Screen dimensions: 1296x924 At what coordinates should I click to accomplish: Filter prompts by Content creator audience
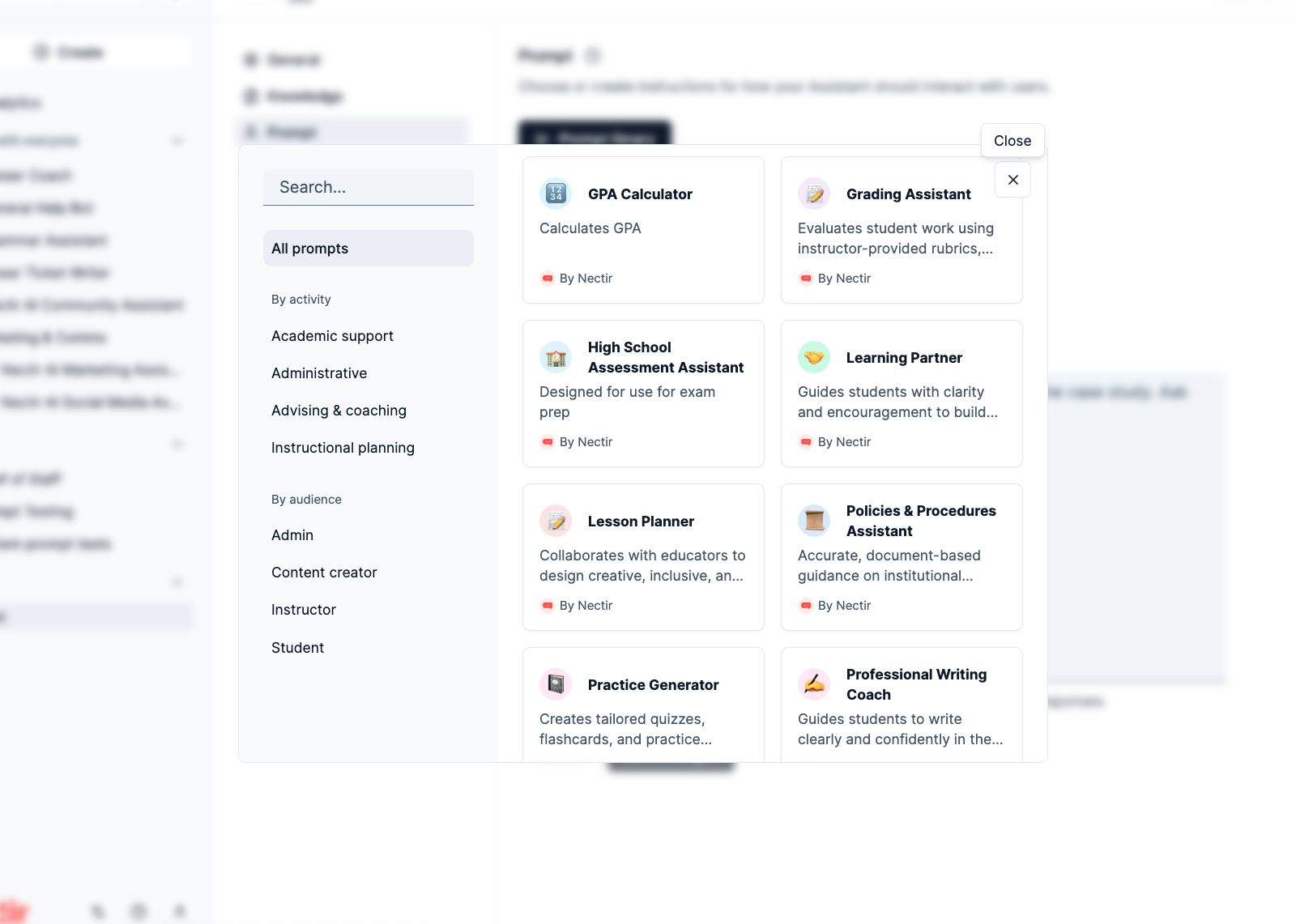click(324, 573)
